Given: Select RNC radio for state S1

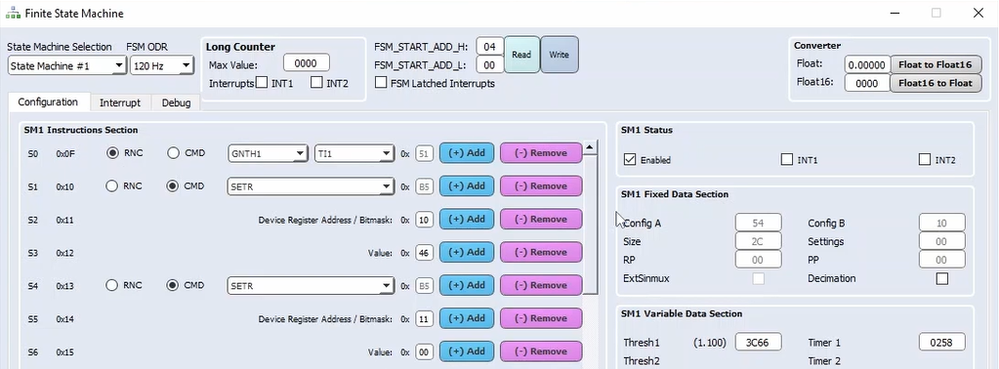Looking at the screenshot, I should [112, 186].
